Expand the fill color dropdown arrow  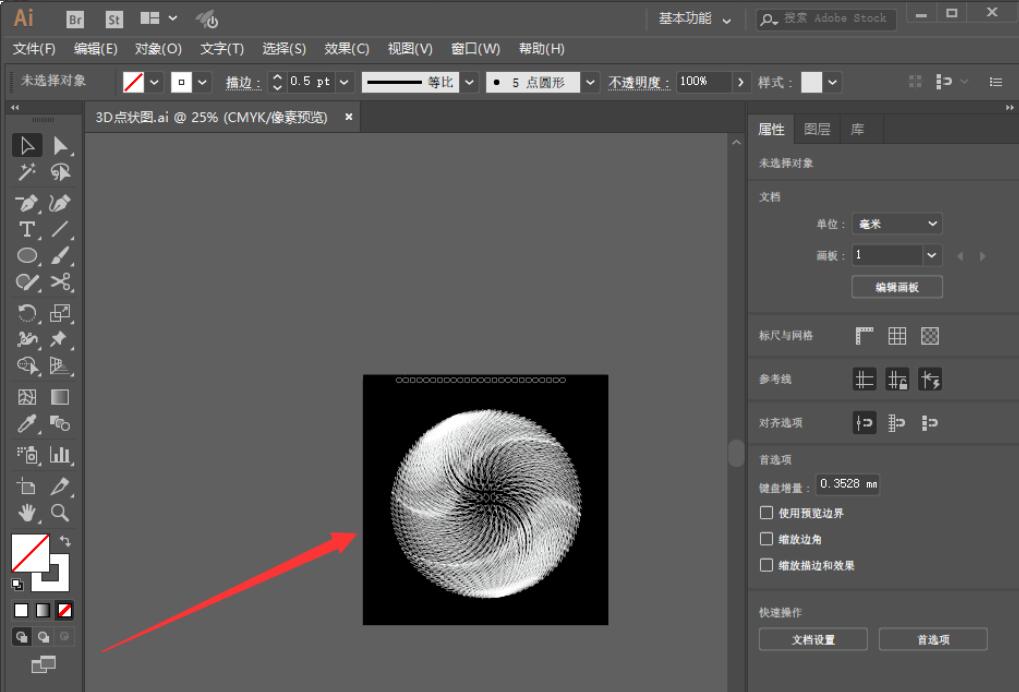click(x=154, y=82)
